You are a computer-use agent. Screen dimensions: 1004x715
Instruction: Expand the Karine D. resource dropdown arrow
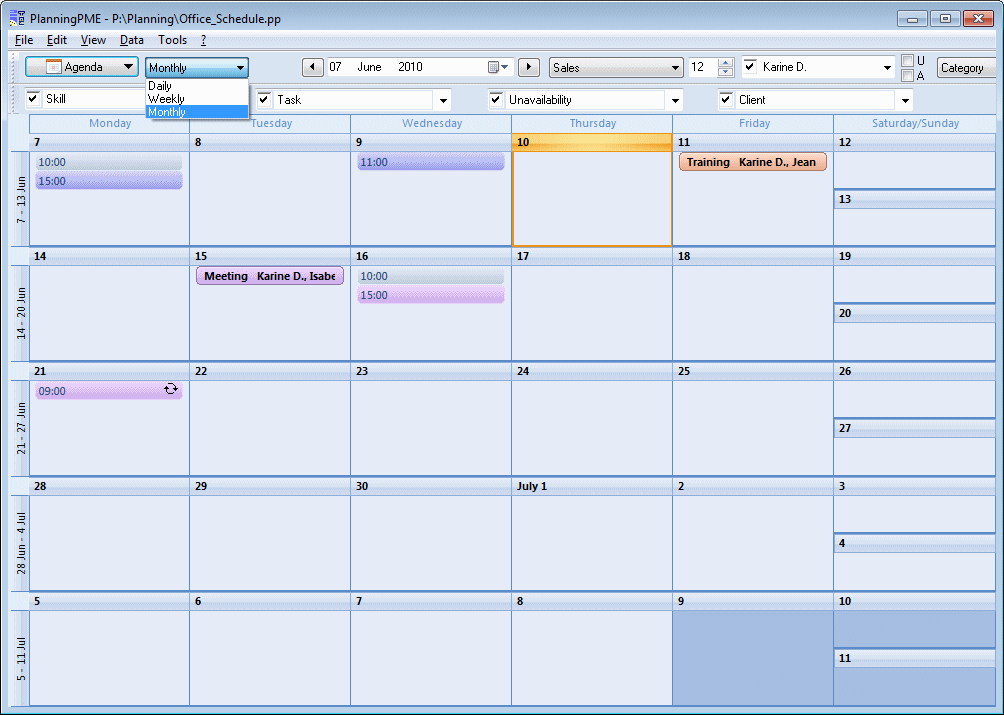pyautogui.click(x=887, y=67)
